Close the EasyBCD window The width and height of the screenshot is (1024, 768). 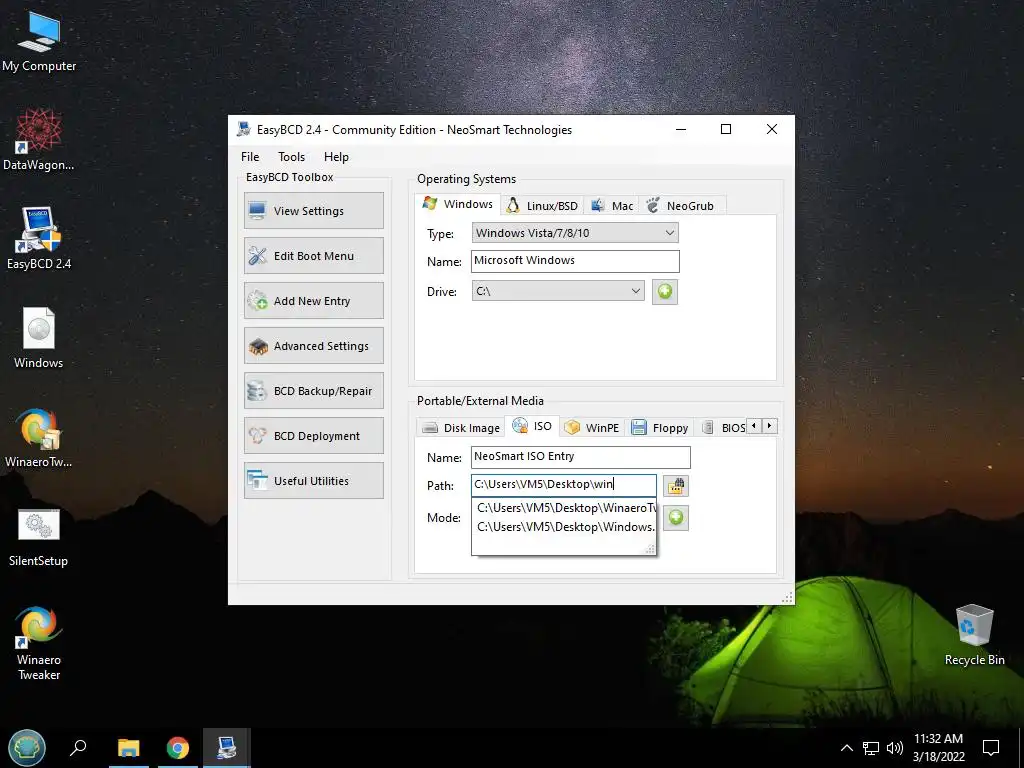[771, 129]
